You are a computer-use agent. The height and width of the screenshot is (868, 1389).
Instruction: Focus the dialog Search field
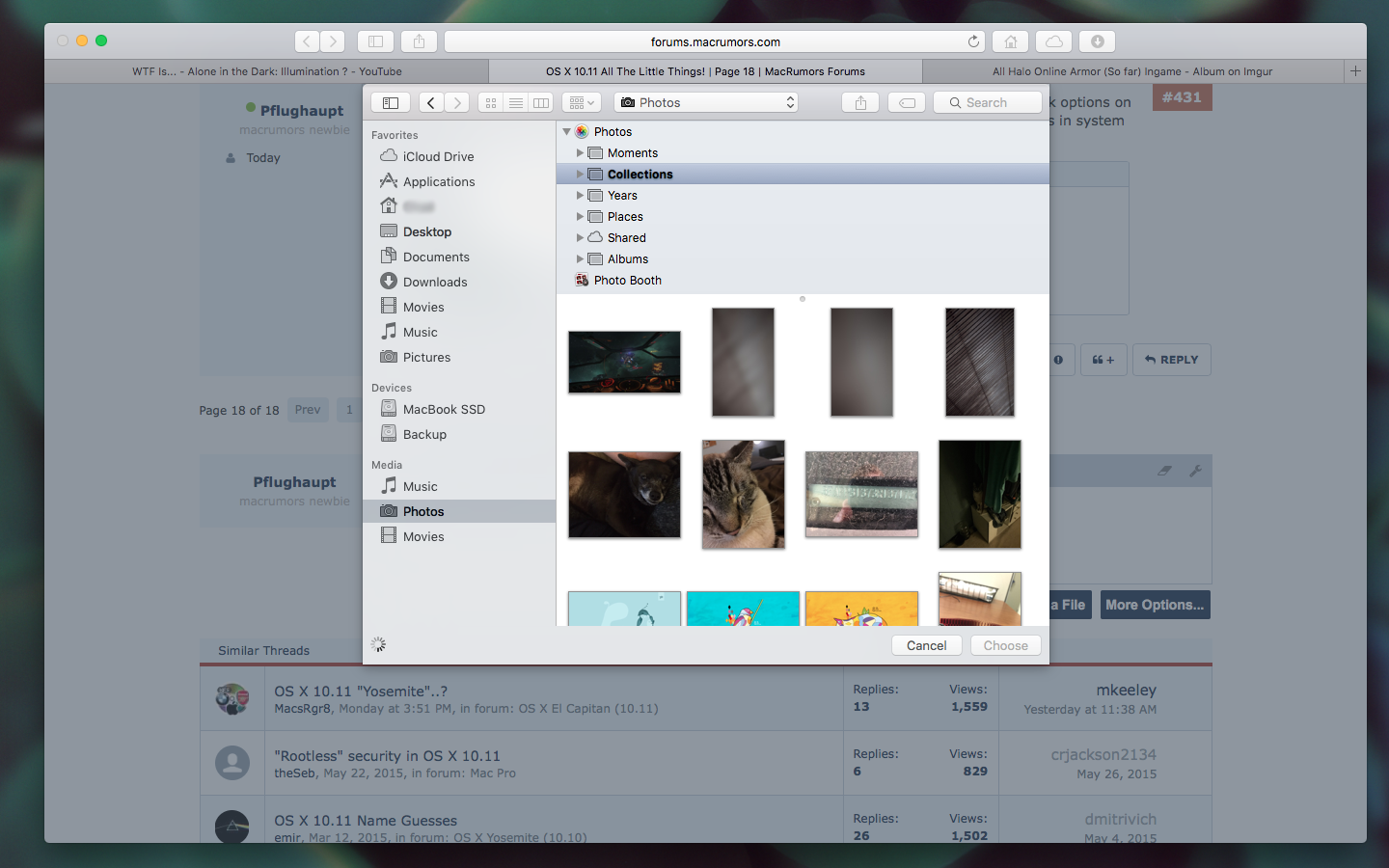[x=988, y=102]
